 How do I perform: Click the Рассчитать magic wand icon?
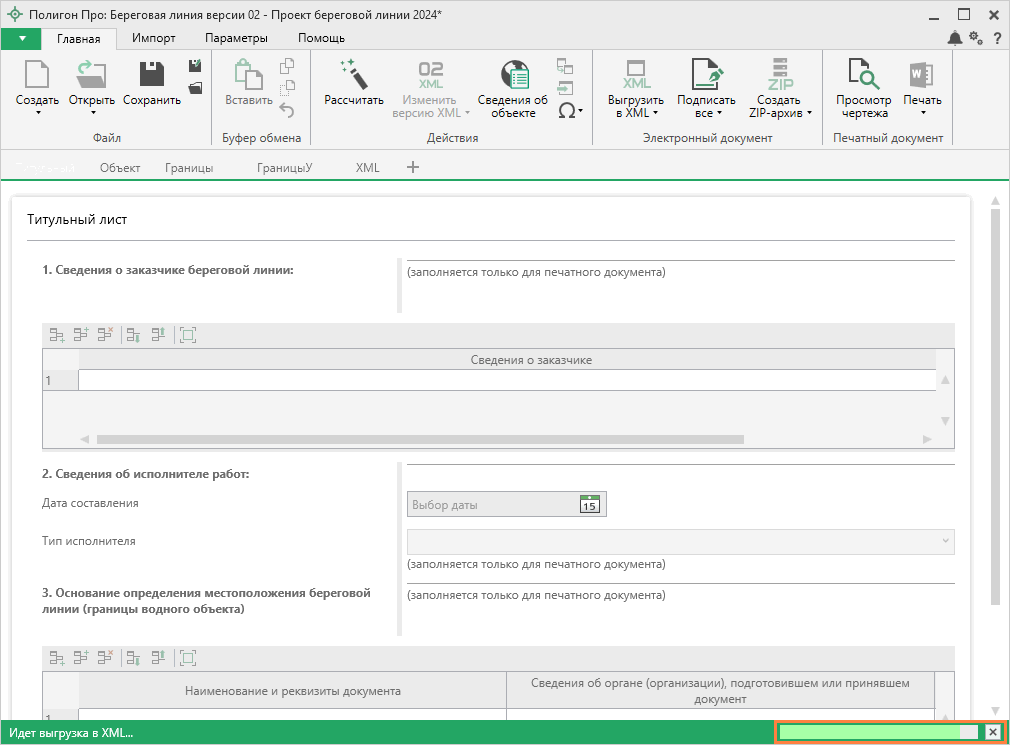tap(354, 74)
